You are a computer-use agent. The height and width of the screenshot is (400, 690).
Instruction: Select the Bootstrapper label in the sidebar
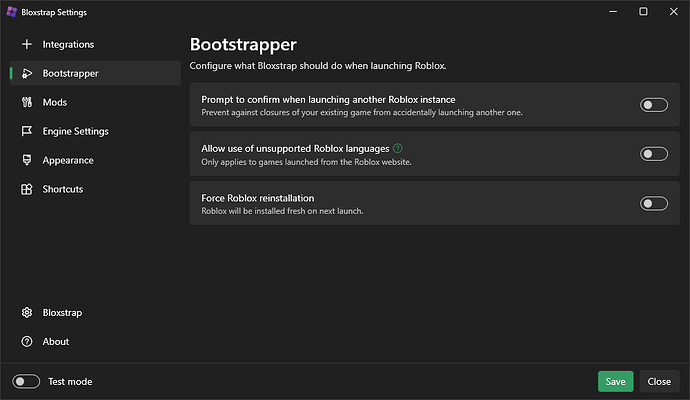click(x=70, y=73)
